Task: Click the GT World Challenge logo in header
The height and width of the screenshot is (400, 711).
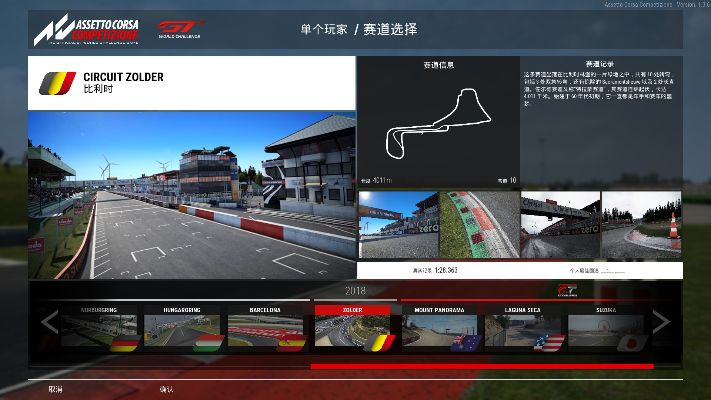Action: [x=180, y=29]
